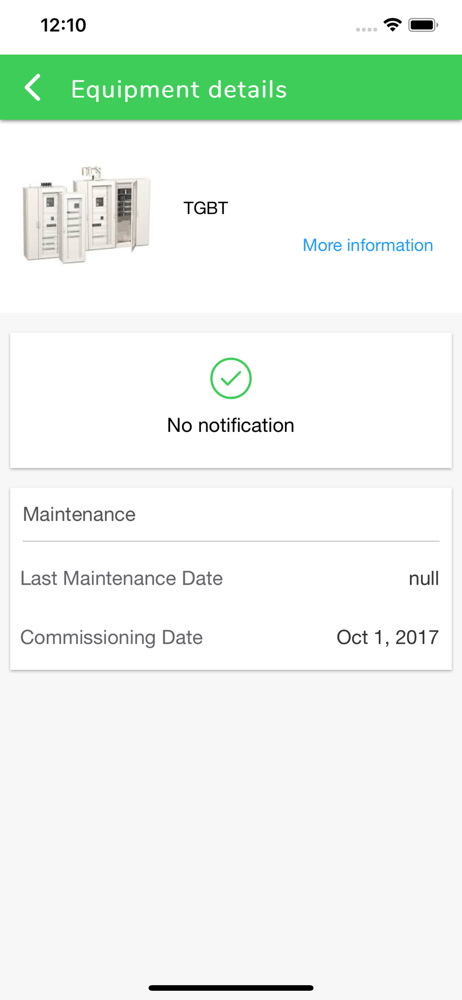Tap the null maintenance date value
The image size is (462, 1000).
(424, 578)
